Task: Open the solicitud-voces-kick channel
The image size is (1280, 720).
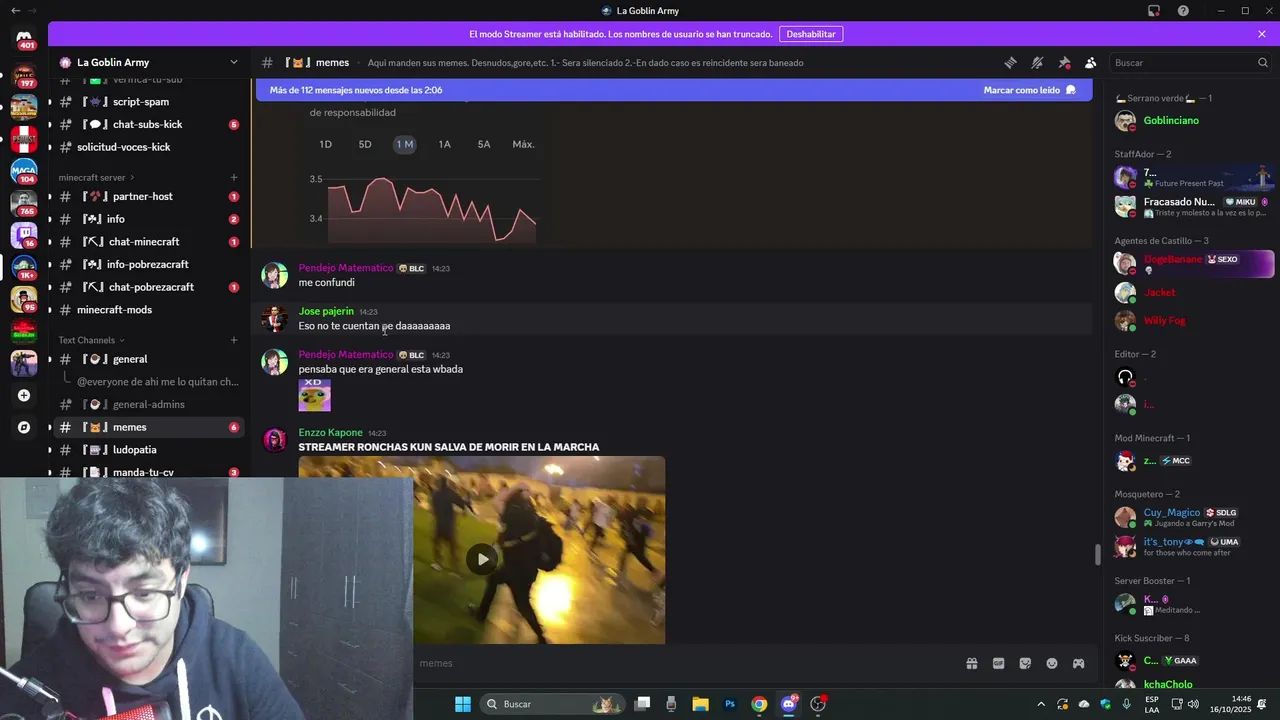Action: (x=149, y=147)
